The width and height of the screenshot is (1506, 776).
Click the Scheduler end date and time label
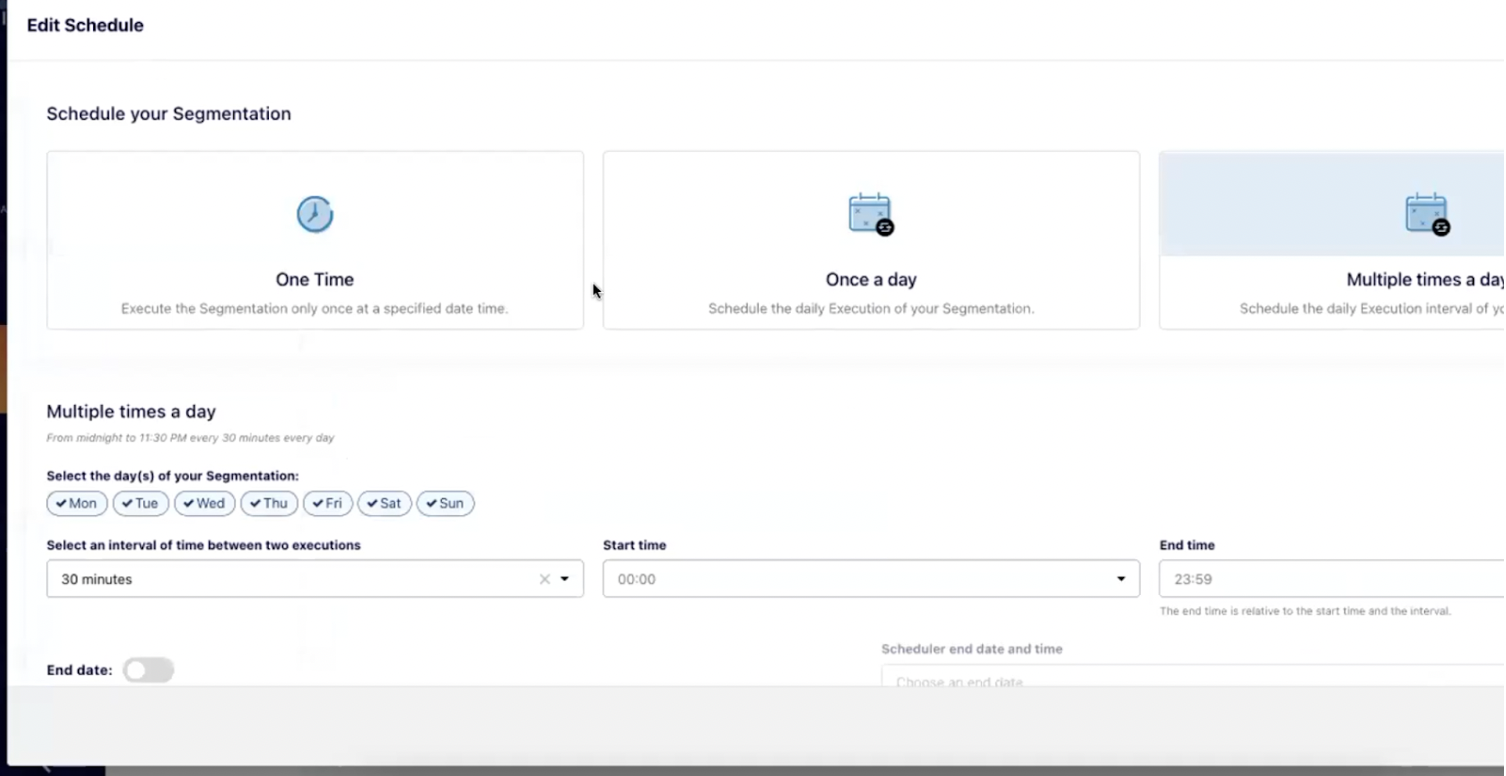972,649
